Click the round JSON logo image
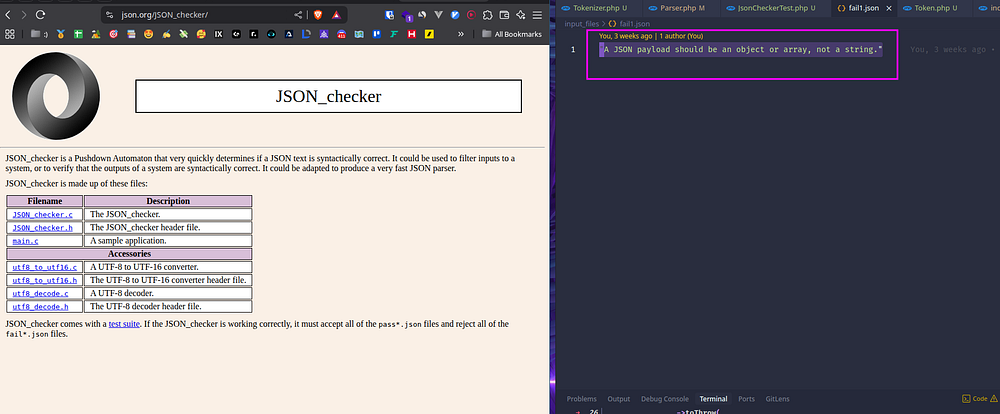Image resolution: width=1000 pixels, height=414 pixels. (56, 96)
